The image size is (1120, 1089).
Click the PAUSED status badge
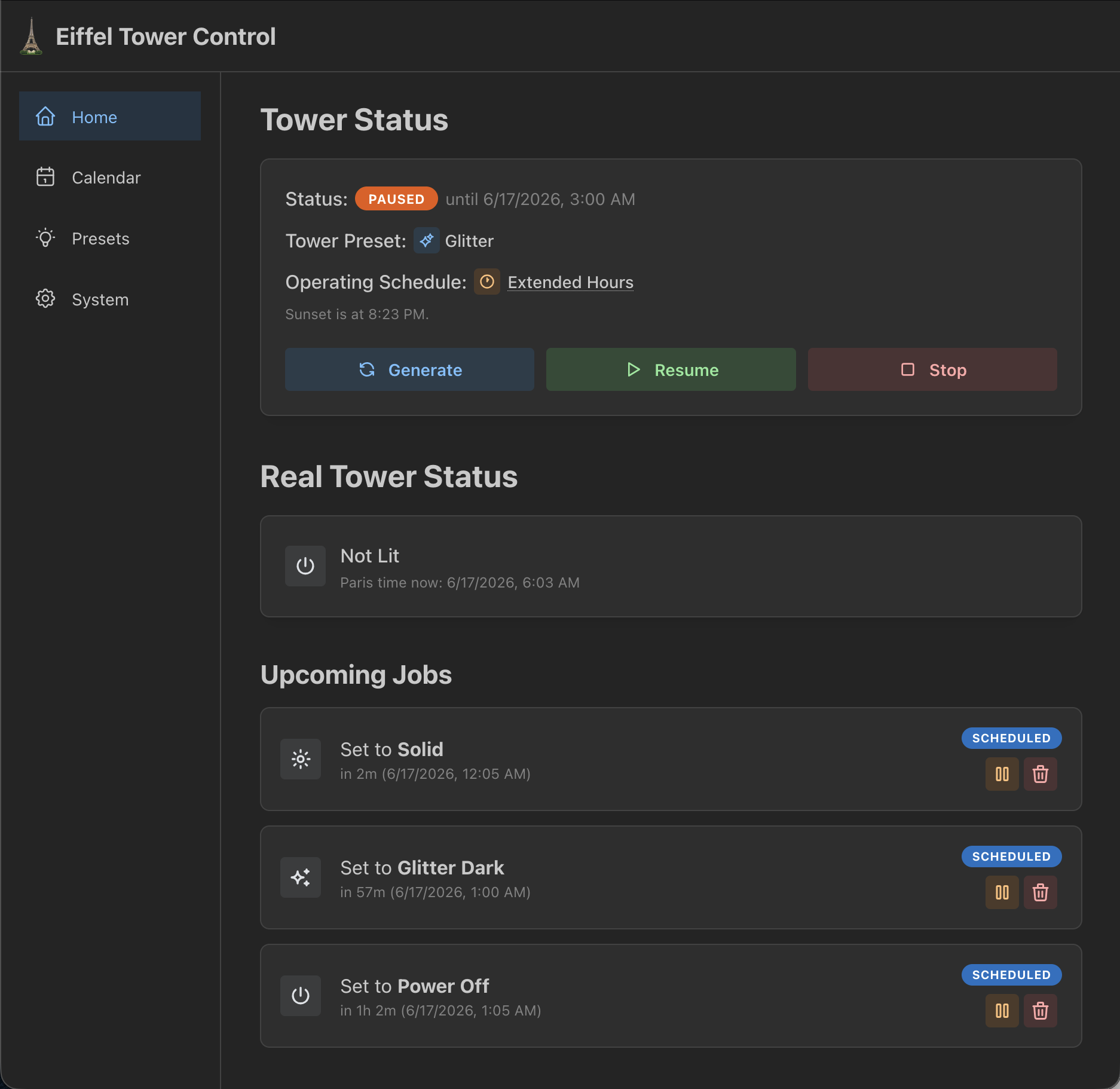pyautogui.click(x=396, y=199)
